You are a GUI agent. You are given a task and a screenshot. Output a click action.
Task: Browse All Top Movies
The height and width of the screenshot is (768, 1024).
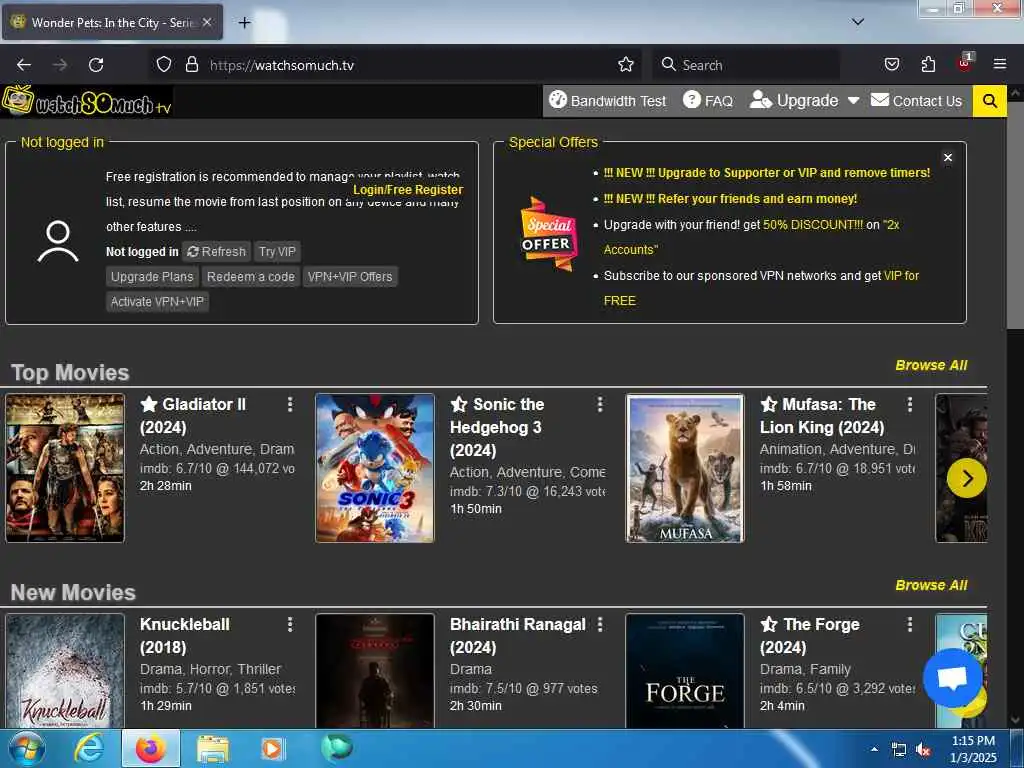pos(931,365)
